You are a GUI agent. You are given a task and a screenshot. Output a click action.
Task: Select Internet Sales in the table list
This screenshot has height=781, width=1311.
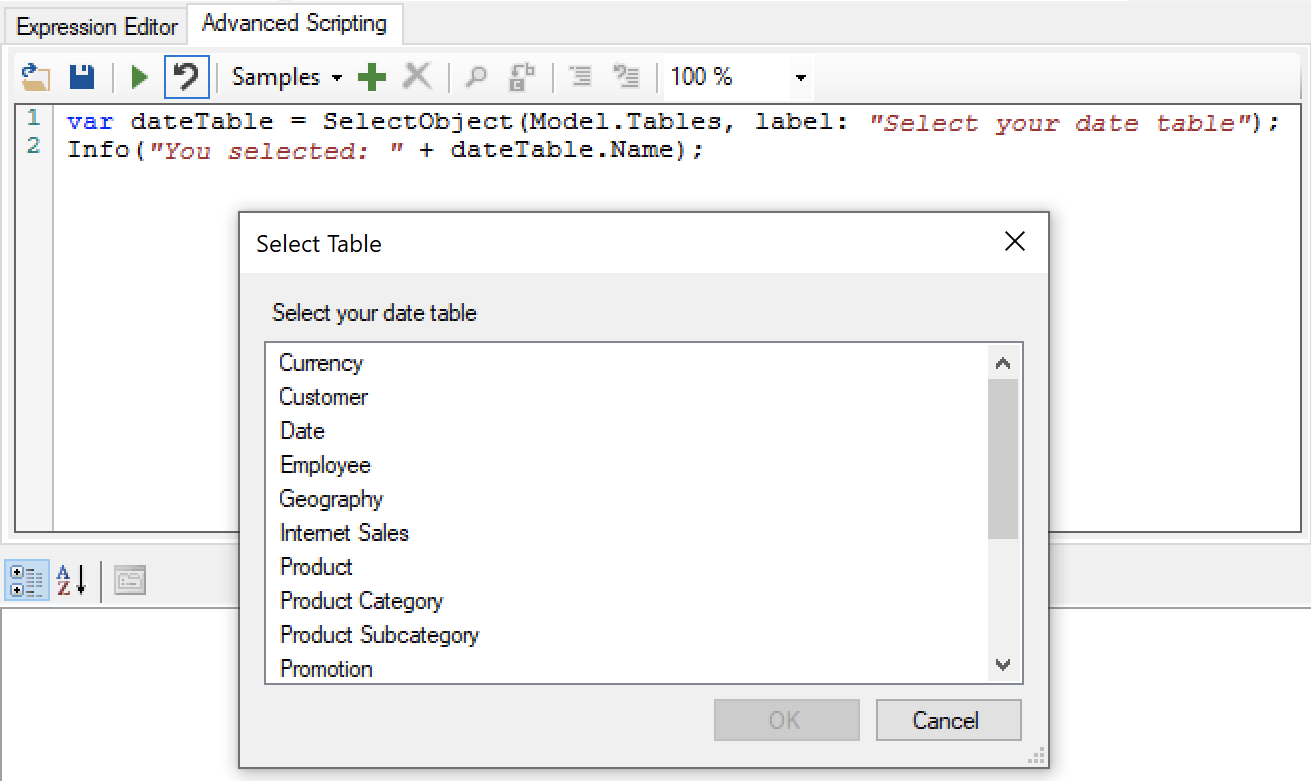(344, 533)
